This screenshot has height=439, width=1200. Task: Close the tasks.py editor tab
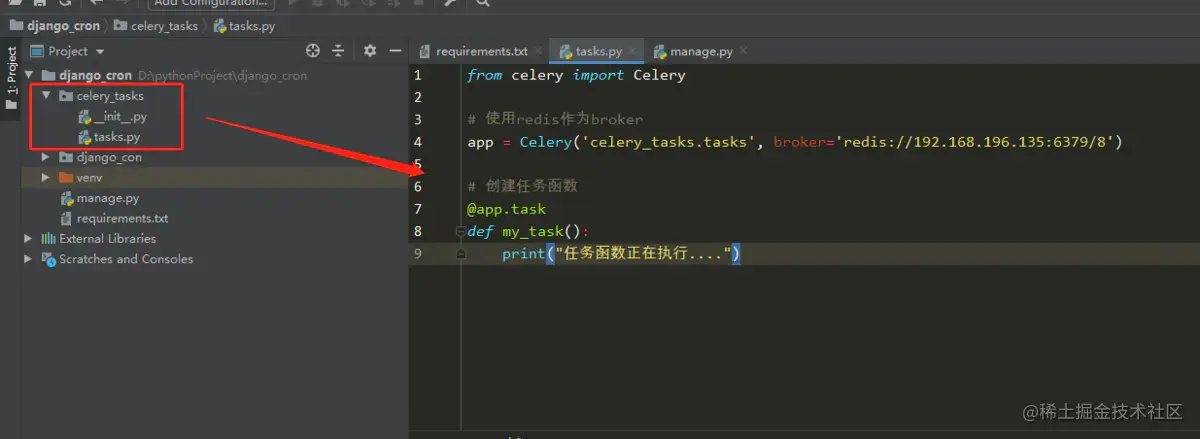pos(633,50)
